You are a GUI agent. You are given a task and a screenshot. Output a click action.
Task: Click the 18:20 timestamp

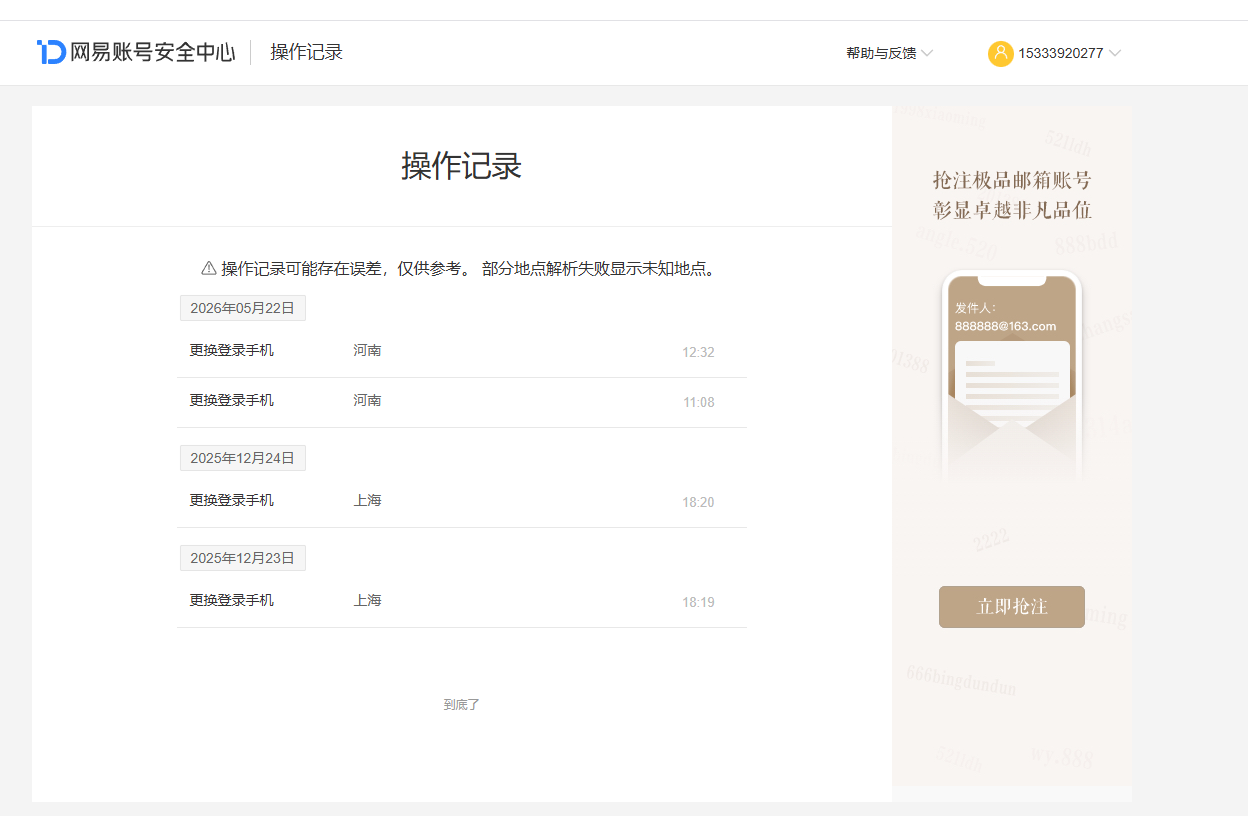(698, 503)
